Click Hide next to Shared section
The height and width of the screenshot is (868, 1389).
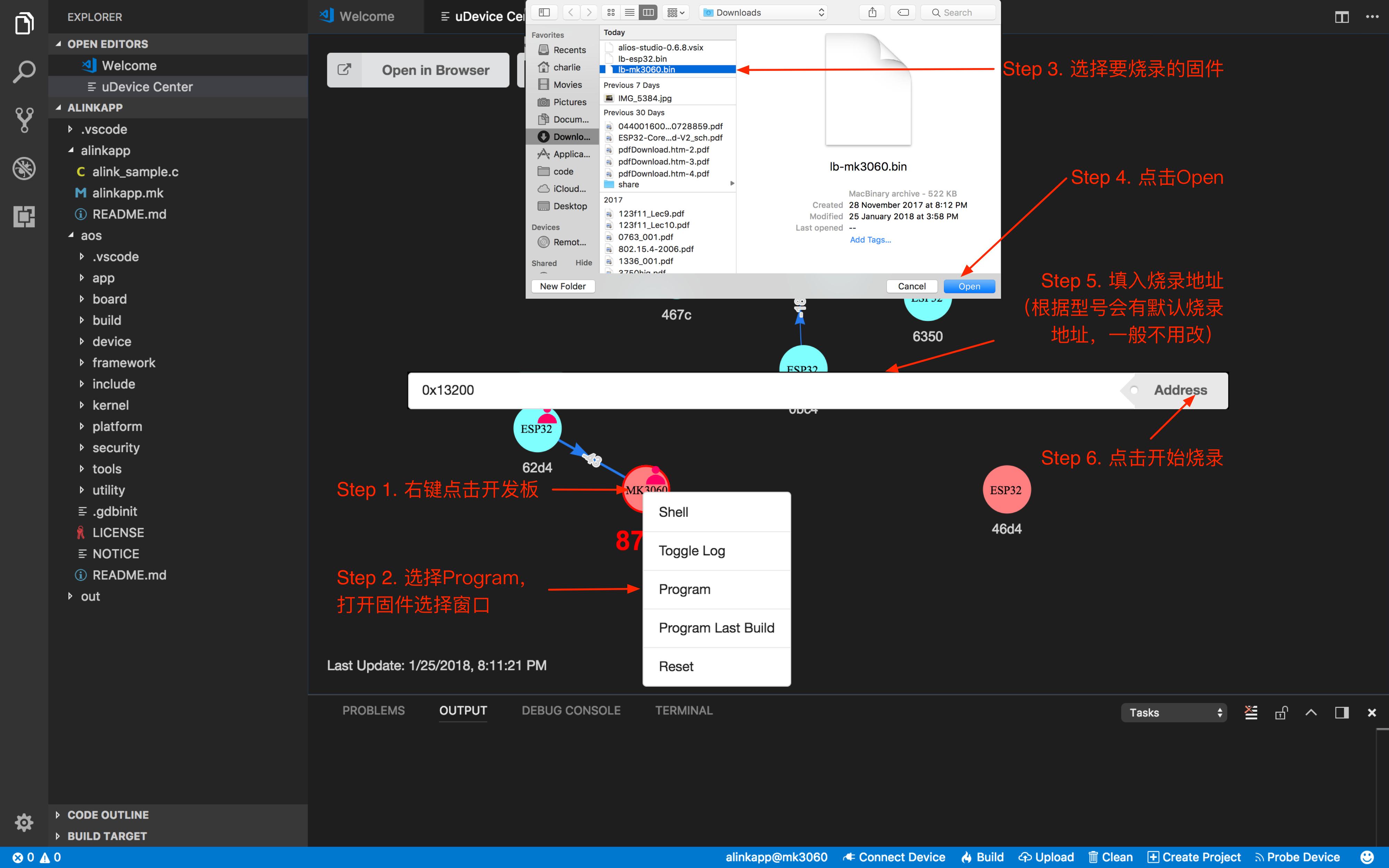584,262
